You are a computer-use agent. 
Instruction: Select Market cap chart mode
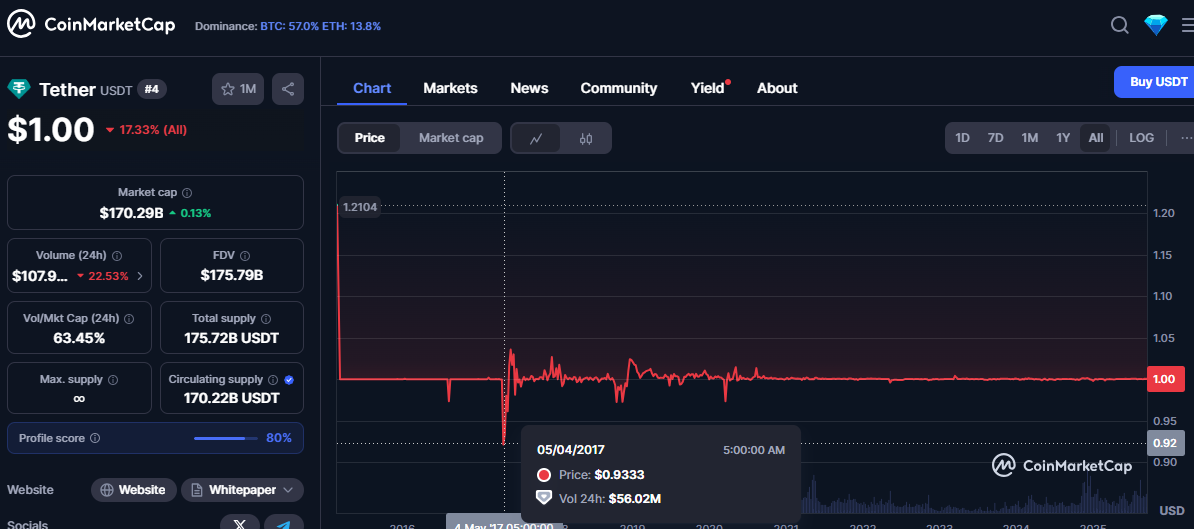coord(451,138)
